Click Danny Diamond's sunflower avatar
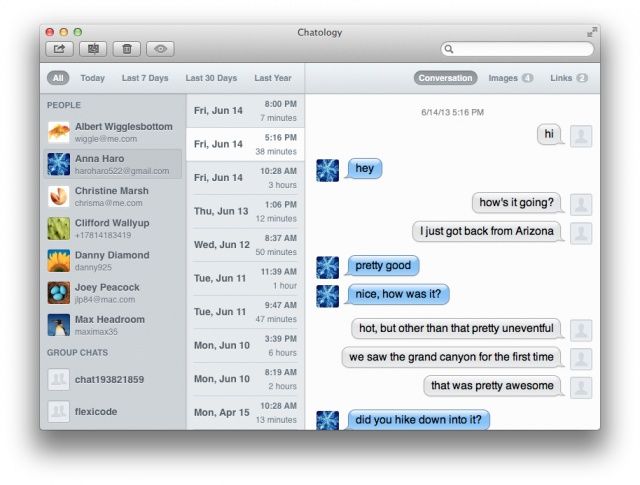The height and width of the screenshot is (485, 640). click(58, 261)
